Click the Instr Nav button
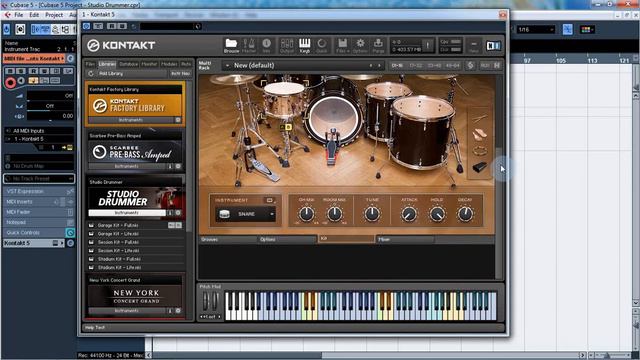 pyautogui.click(x=180, y=73)
